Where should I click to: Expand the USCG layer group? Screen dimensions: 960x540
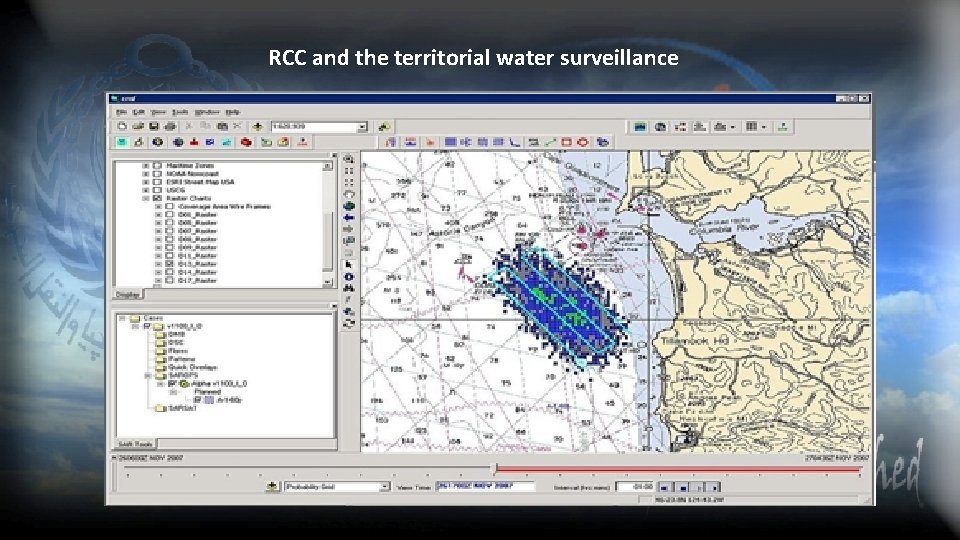146,190
